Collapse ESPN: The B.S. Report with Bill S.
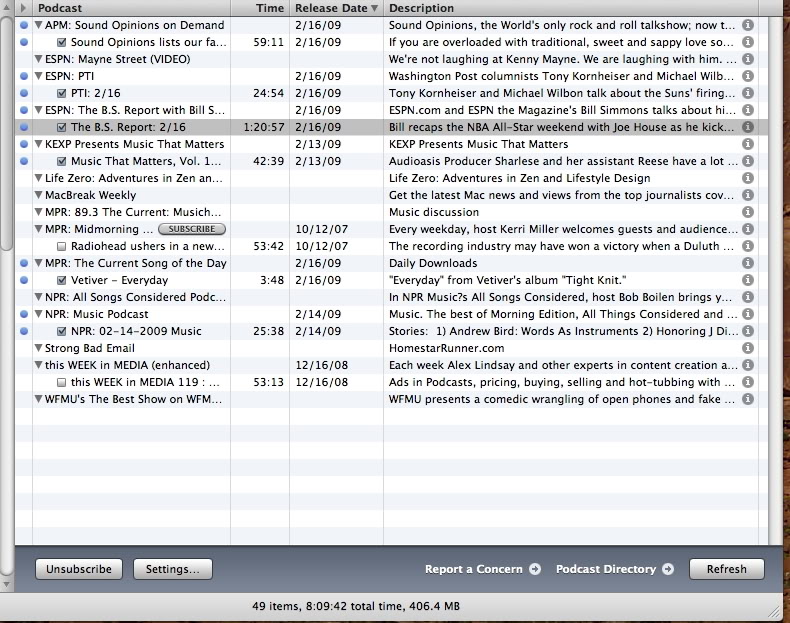This screenshot has width=790, height=623. (38, 110)
